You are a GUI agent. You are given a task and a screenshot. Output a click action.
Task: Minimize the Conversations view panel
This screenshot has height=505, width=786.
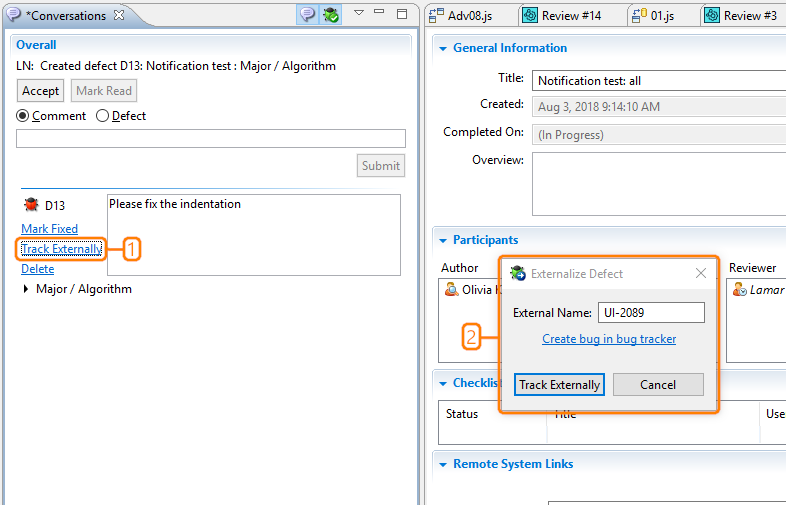coord(379,12)
